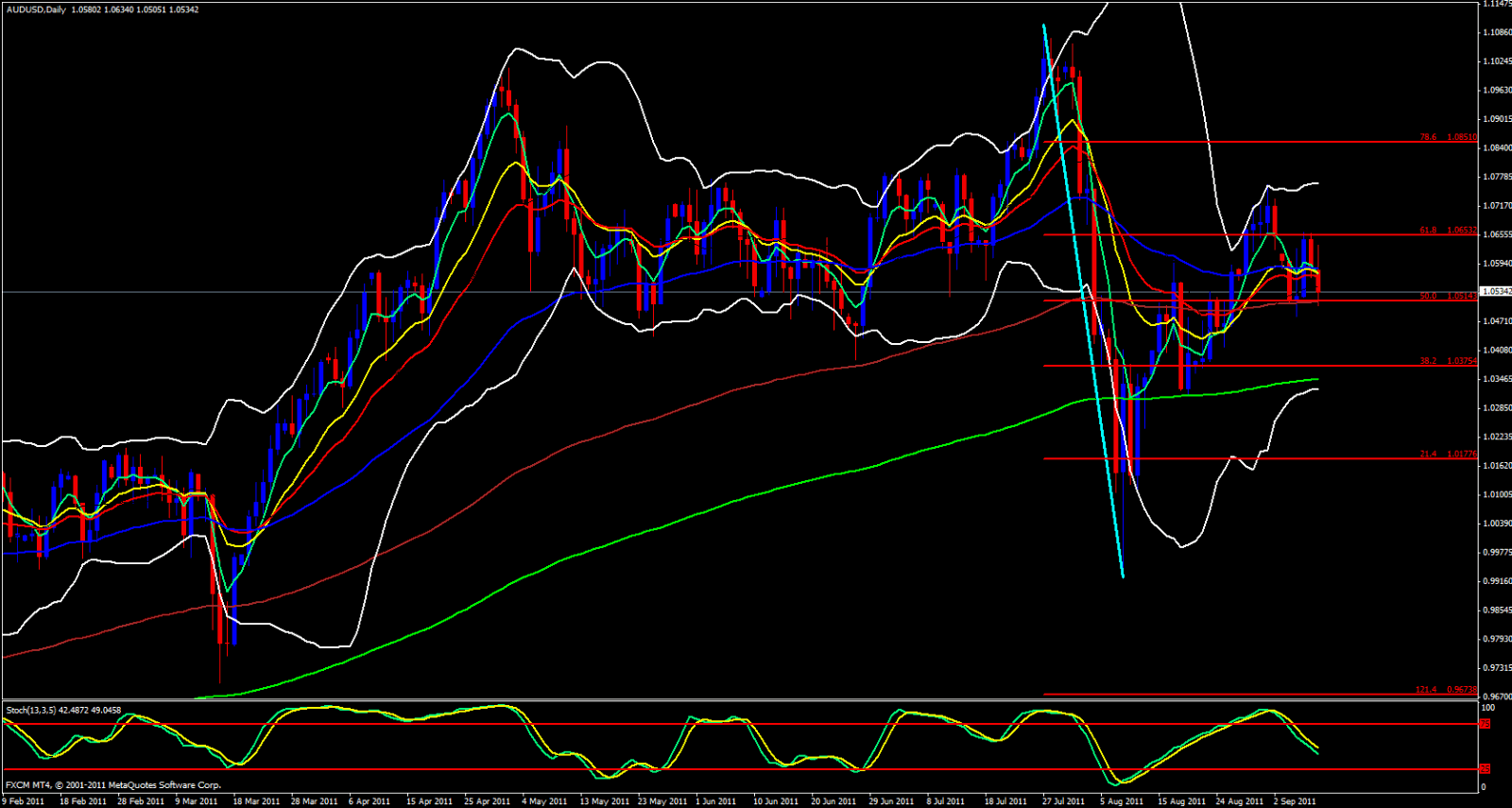Viewport: 1512px width, 808px height.
Task: Select the 5 Aug 2011 date label
Action: (x=1122, y=801)
